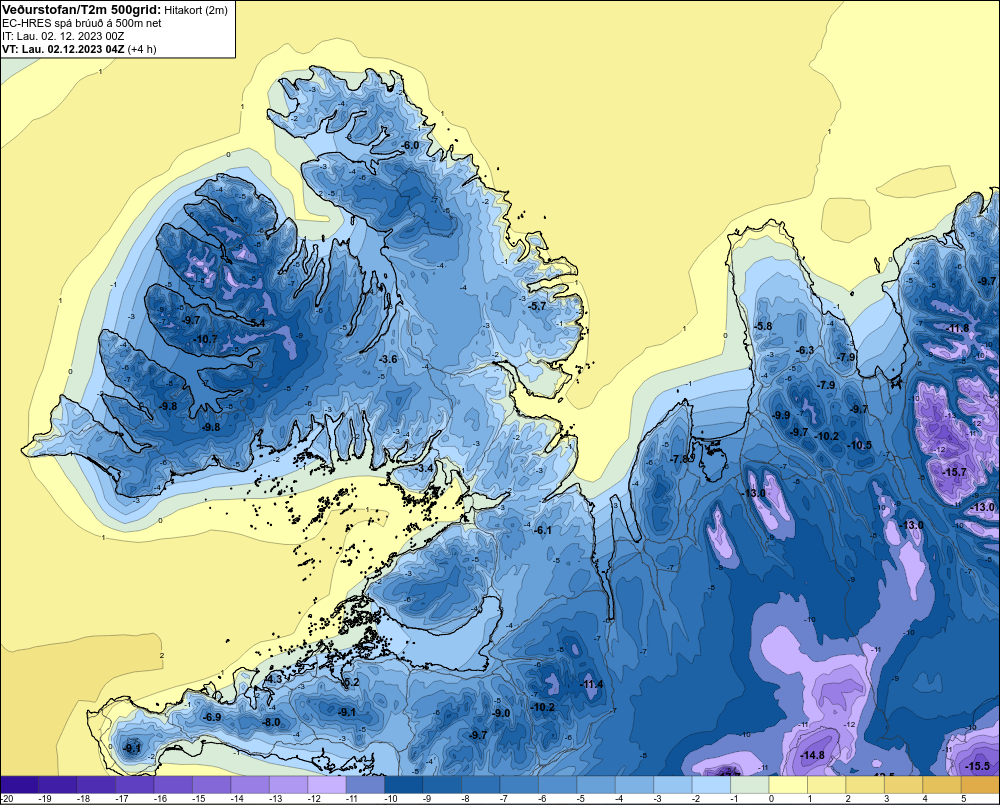
Task: Click the -3.6 temperature label
Action: [388, 359]
